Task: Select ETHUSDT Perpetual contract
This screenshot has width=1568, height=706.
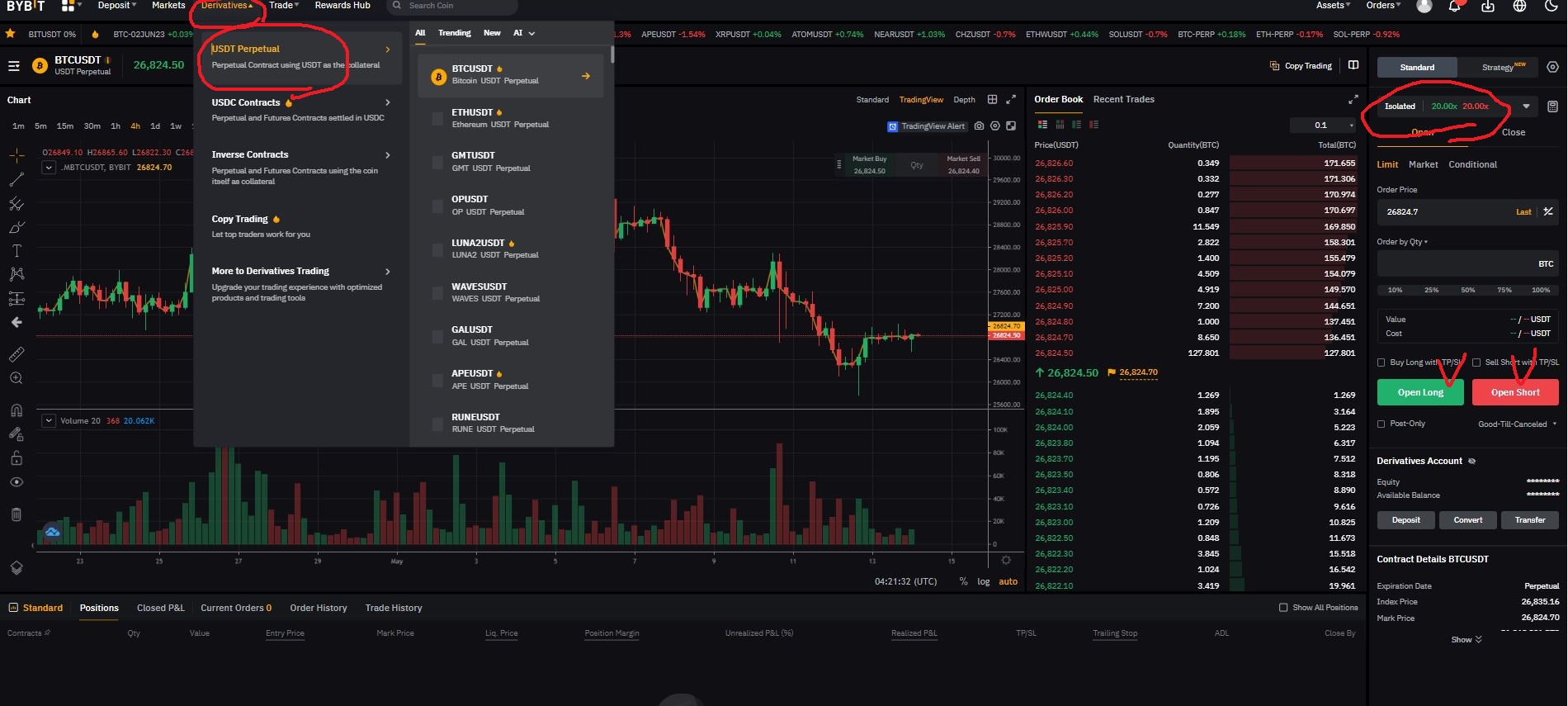Action: tap(511, 118)
